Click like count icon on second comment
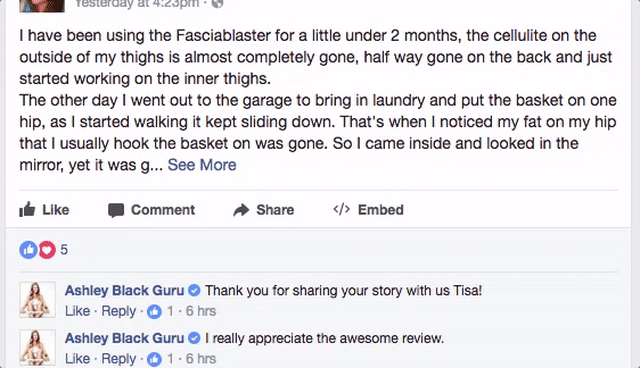Viewport: 640px width, 368px height. [x=154, y=359]
